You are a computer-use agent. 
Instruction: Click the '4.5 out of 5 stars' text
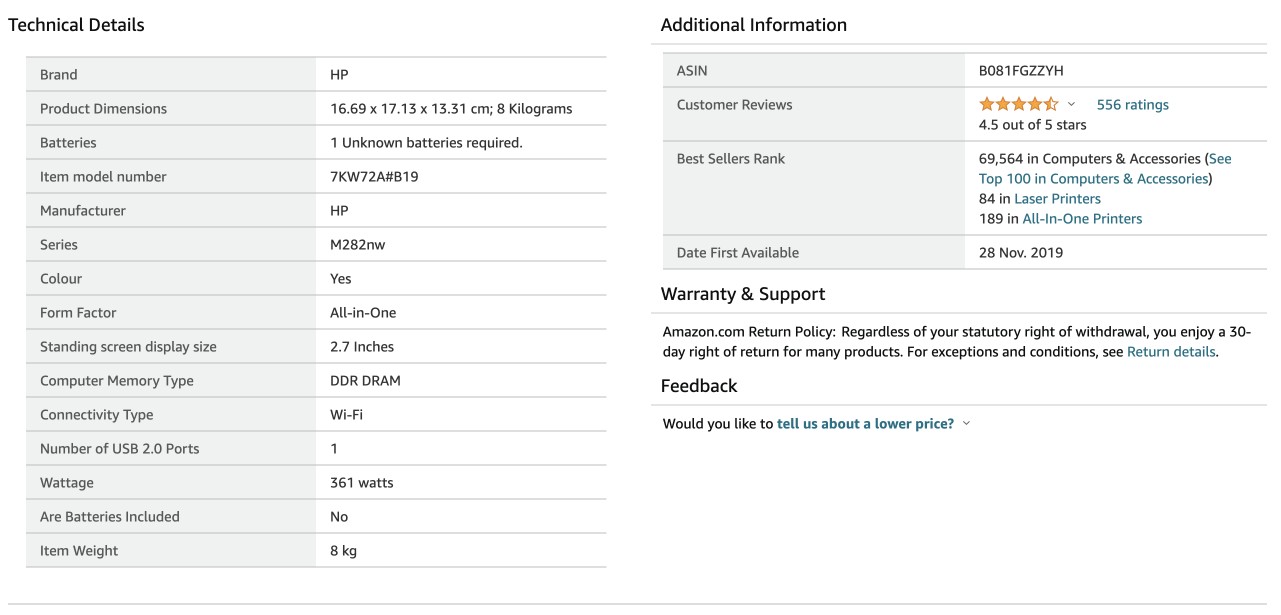point(1032,125)
